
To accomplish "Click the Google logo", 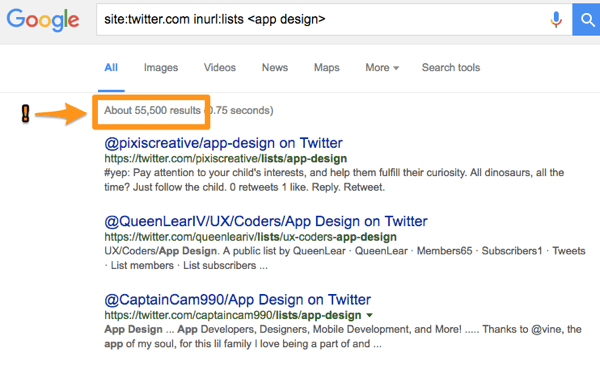I will coord(43,20).
